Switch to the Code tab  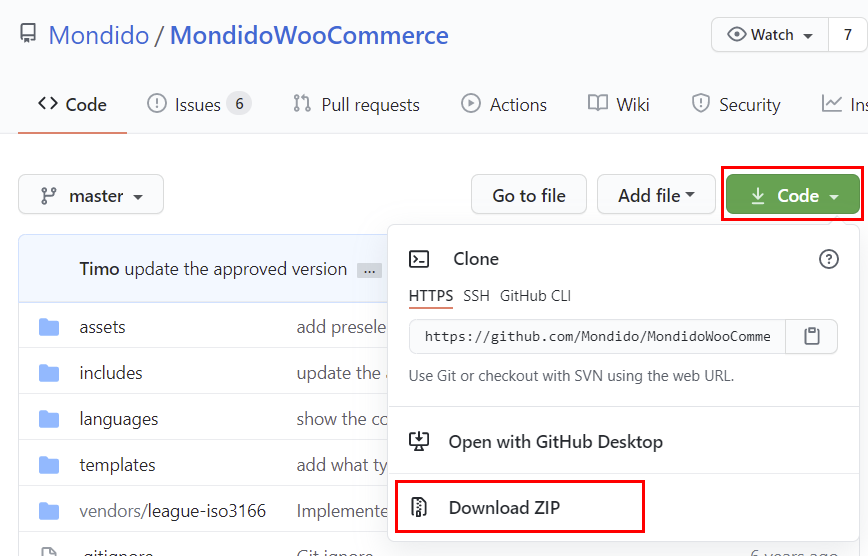pyautogui.click(x=72, y=105)
